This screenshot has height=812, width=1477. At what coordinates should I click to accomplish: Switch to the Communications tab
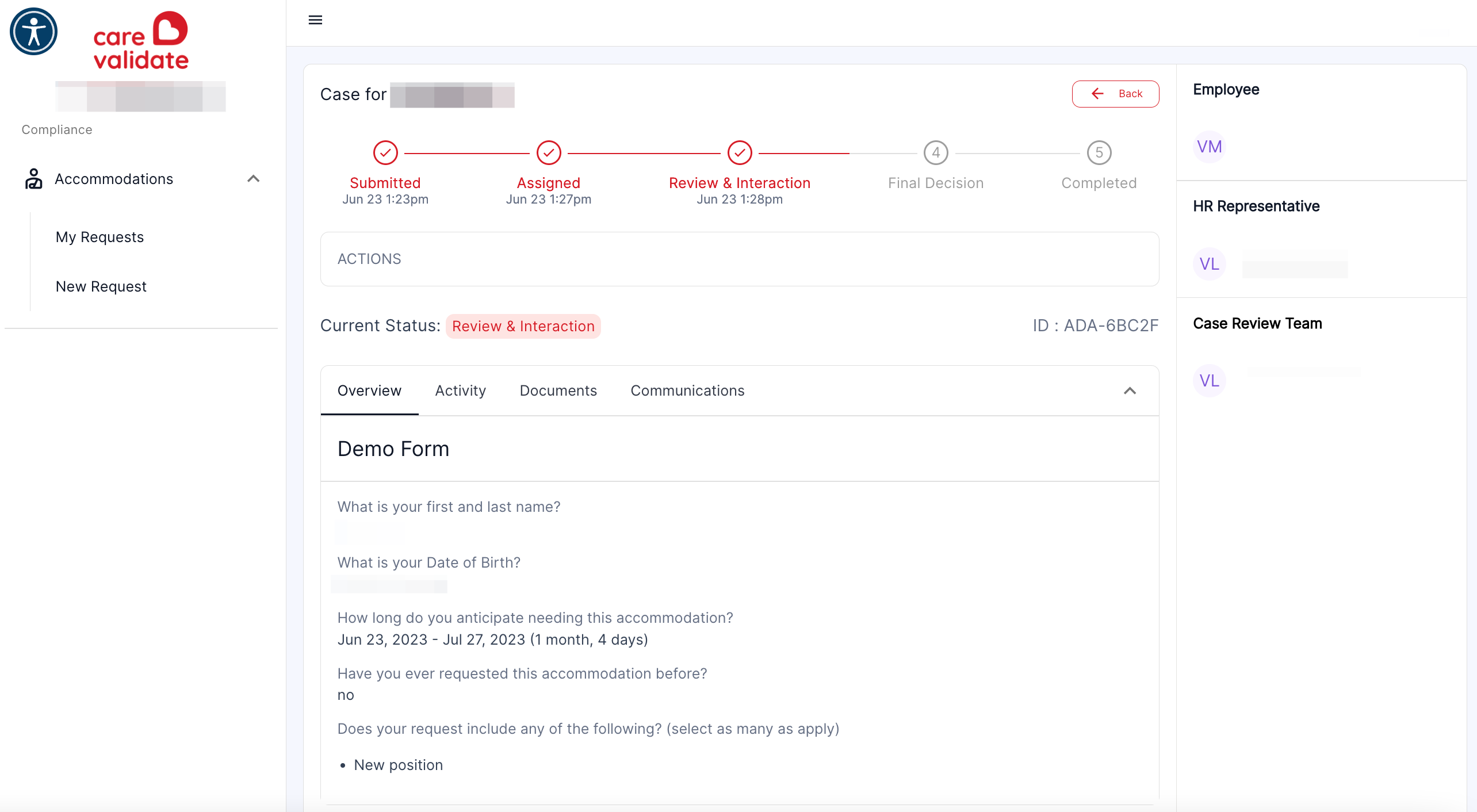(x=687, y=390)
